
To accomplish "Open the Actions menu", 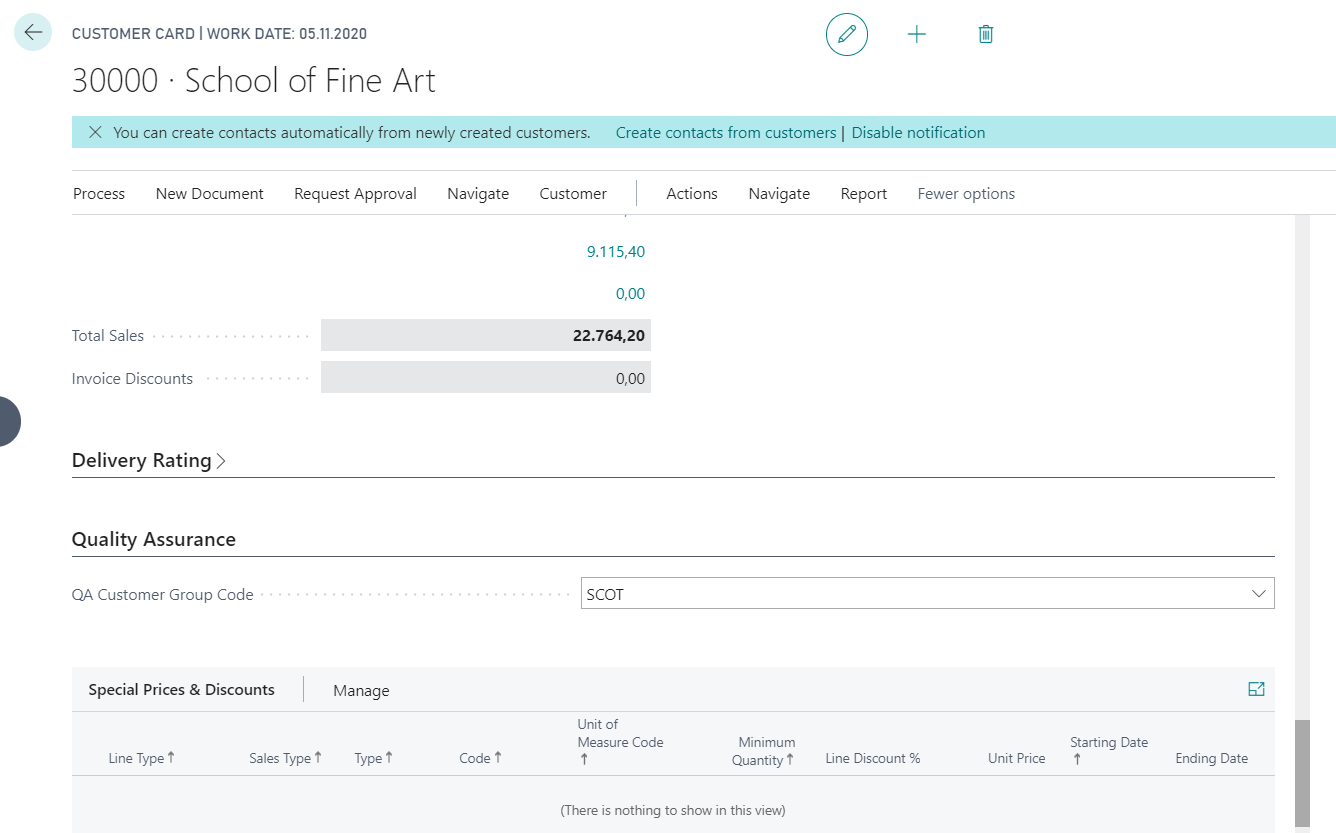I will pyautogui.click(x=692, y=194).
